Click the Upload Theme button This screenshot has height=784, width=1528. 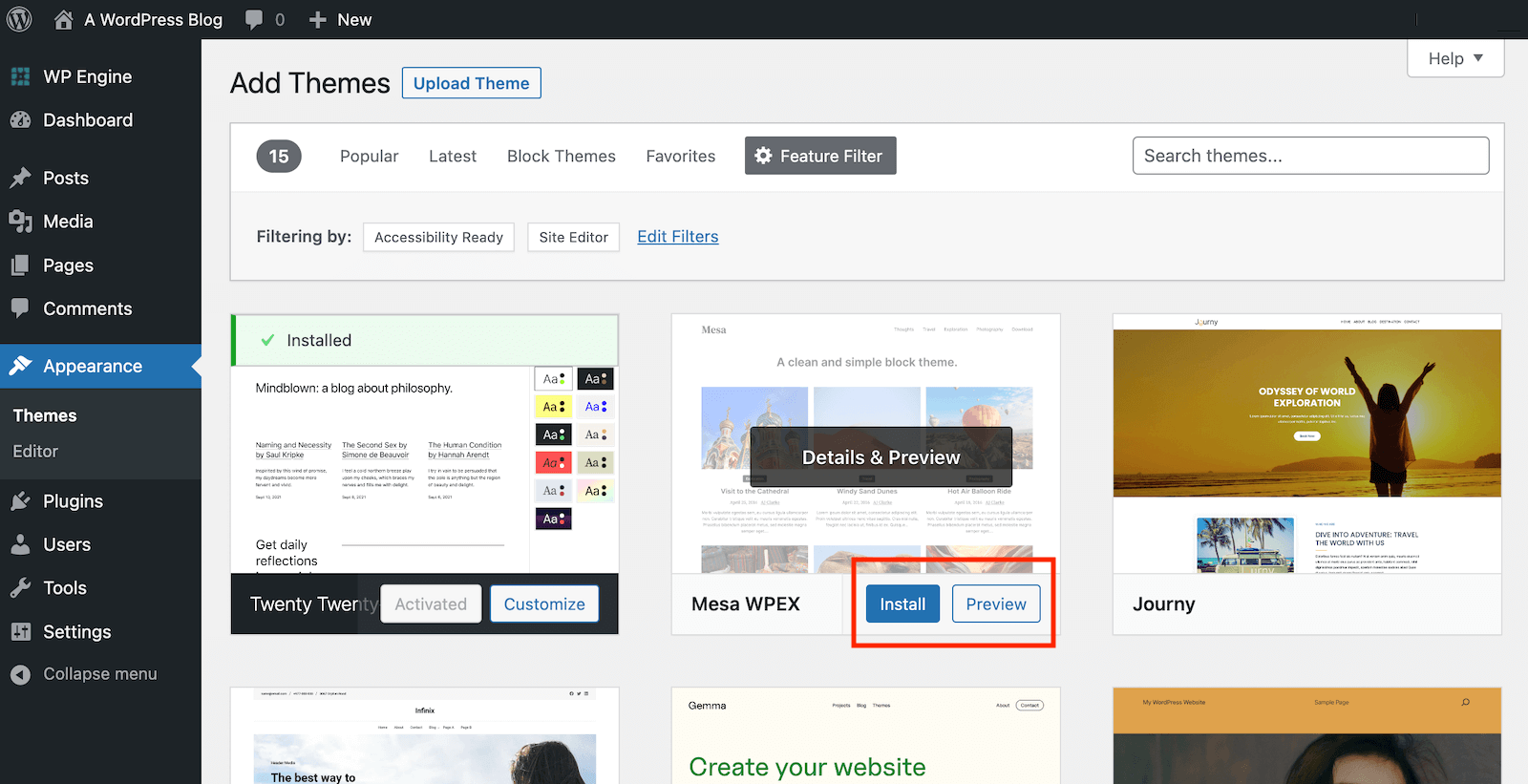click(x=472, y=83)
